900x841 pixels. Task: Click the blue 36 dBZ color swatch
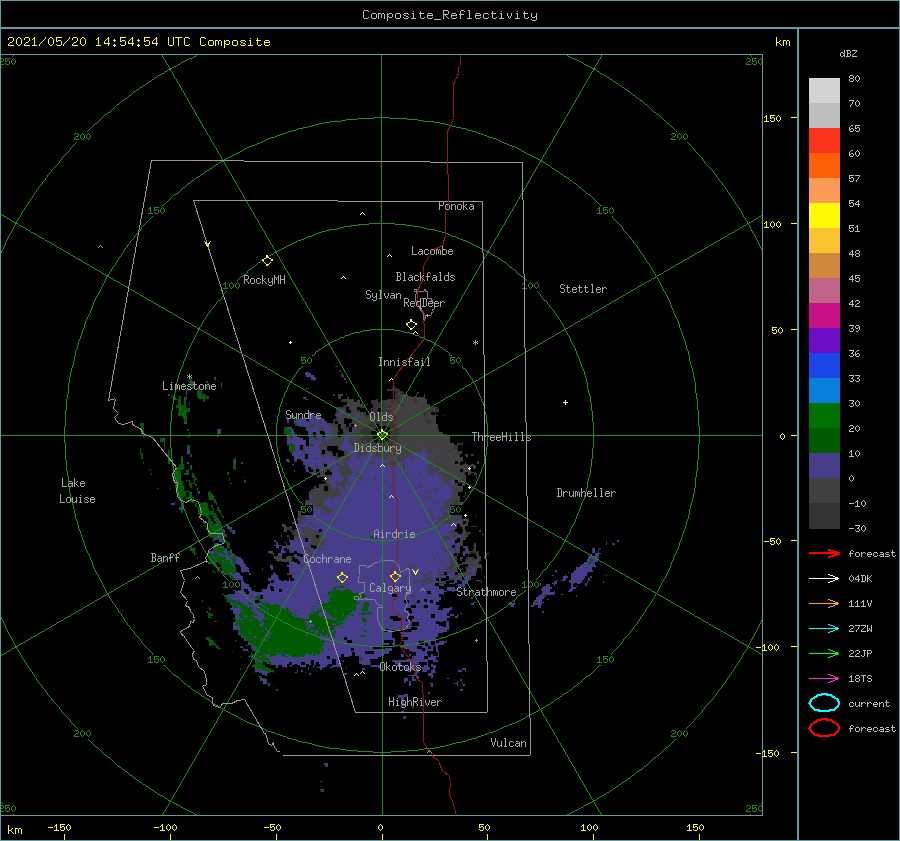pos(824,366)
